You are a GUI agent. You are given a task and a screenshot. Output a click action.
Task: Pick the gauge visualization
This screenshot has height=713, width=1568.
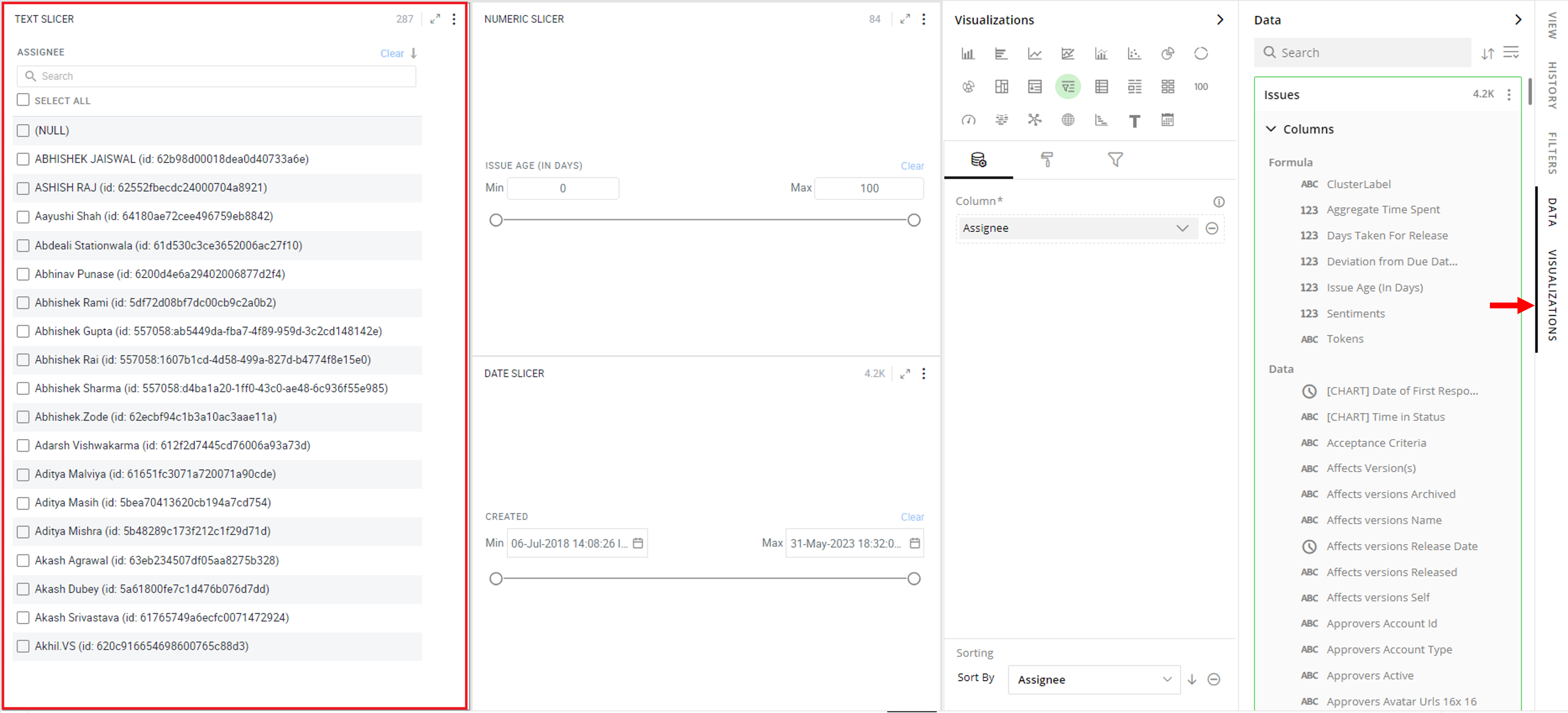968,120
